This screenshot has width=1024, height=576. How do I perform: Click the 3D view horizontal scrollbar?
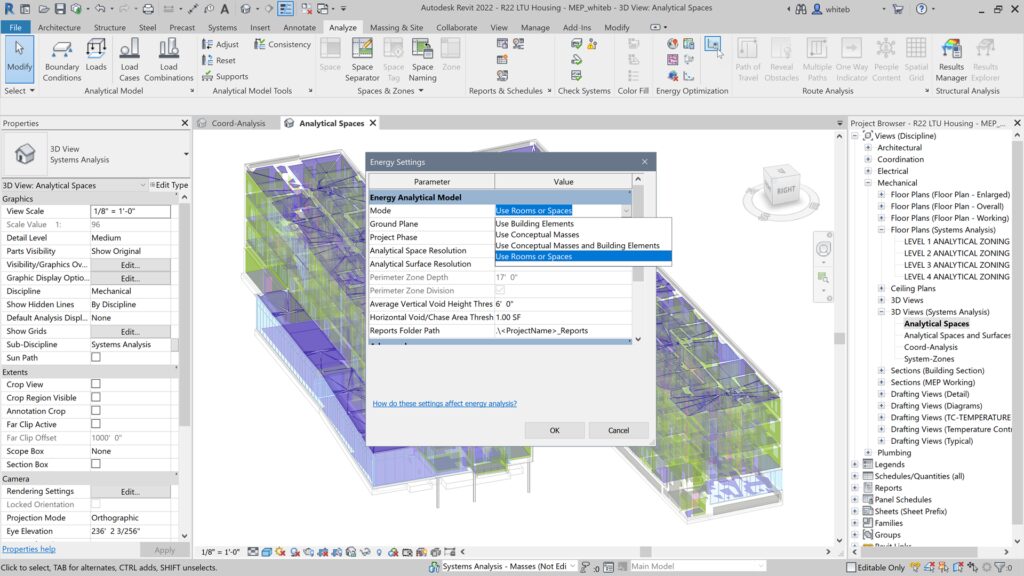point(645,552)
